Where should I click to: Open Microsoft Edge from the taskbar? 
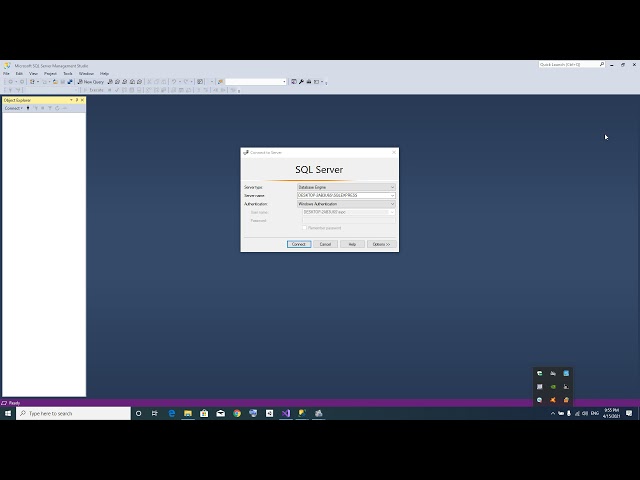(x=171, y=413)
